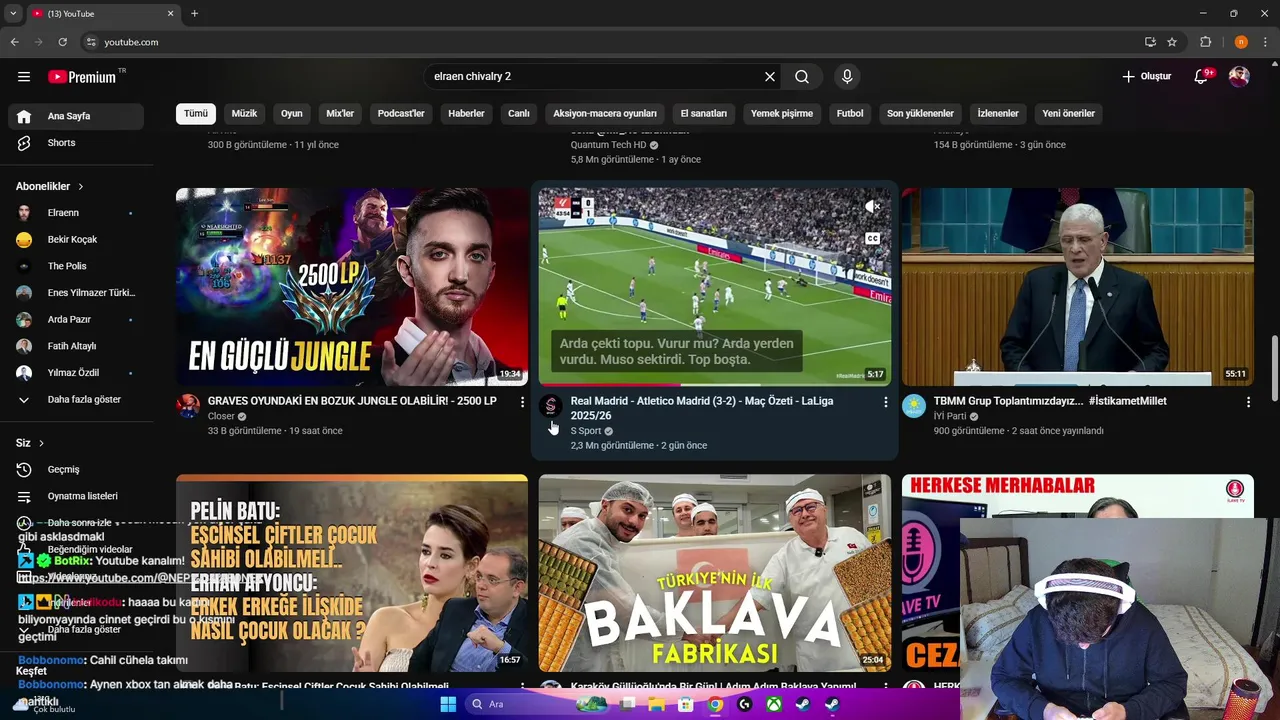Viewport: 1280px width, 720px height.
Task: Open more options for the TBMM video
Action: point(1248,402)
